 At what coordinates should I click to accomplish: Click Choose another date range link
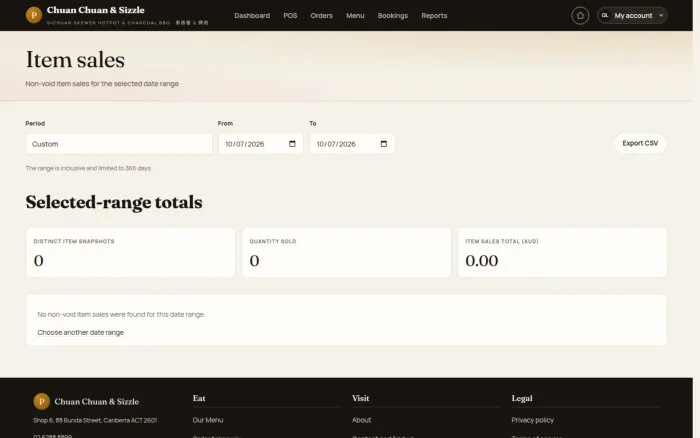pos(80,333)
